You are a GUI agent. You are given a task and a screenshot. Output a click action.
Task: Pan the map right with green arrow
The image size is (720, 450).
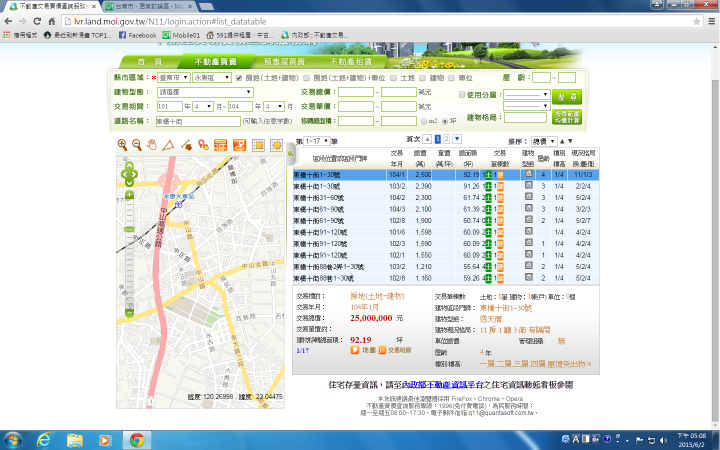[135, 174]
